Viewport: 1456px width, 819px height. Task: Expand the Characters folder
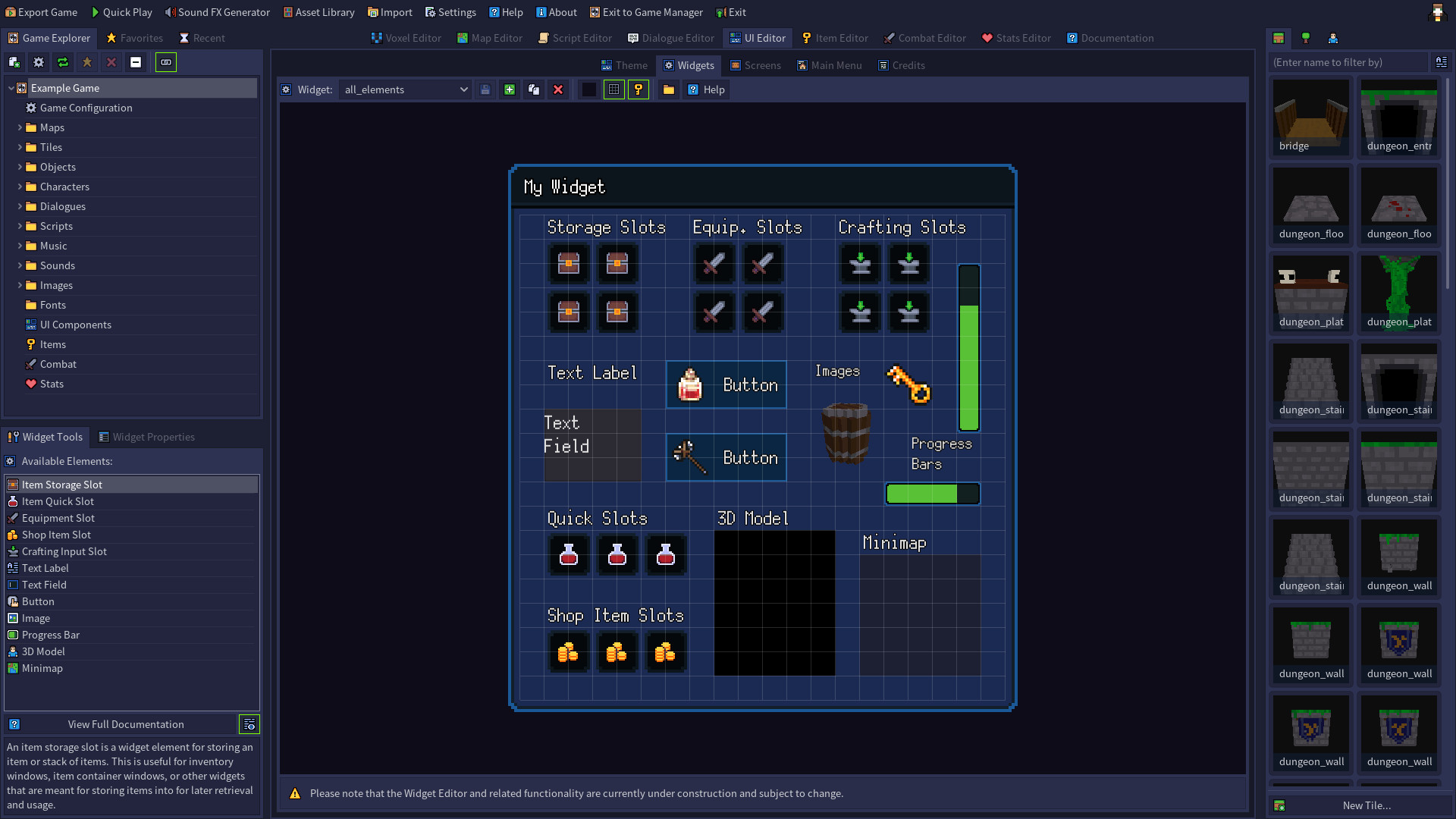click(20, 187)
